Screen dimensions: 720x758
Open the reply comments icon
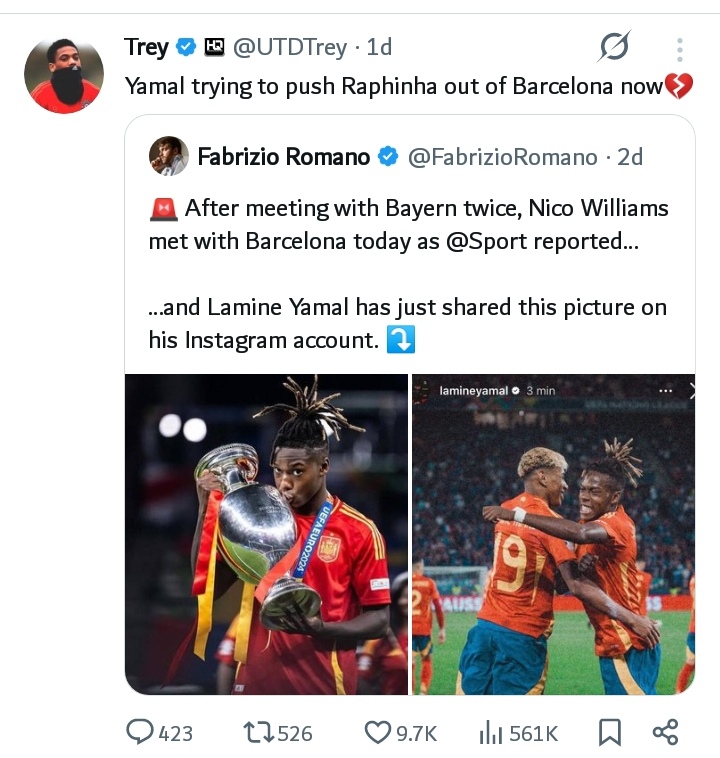coord(140,732)
